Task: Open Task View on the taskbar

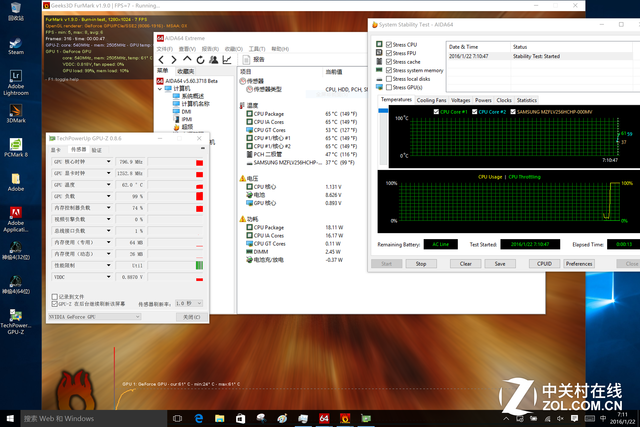Action: click(178, 418)
